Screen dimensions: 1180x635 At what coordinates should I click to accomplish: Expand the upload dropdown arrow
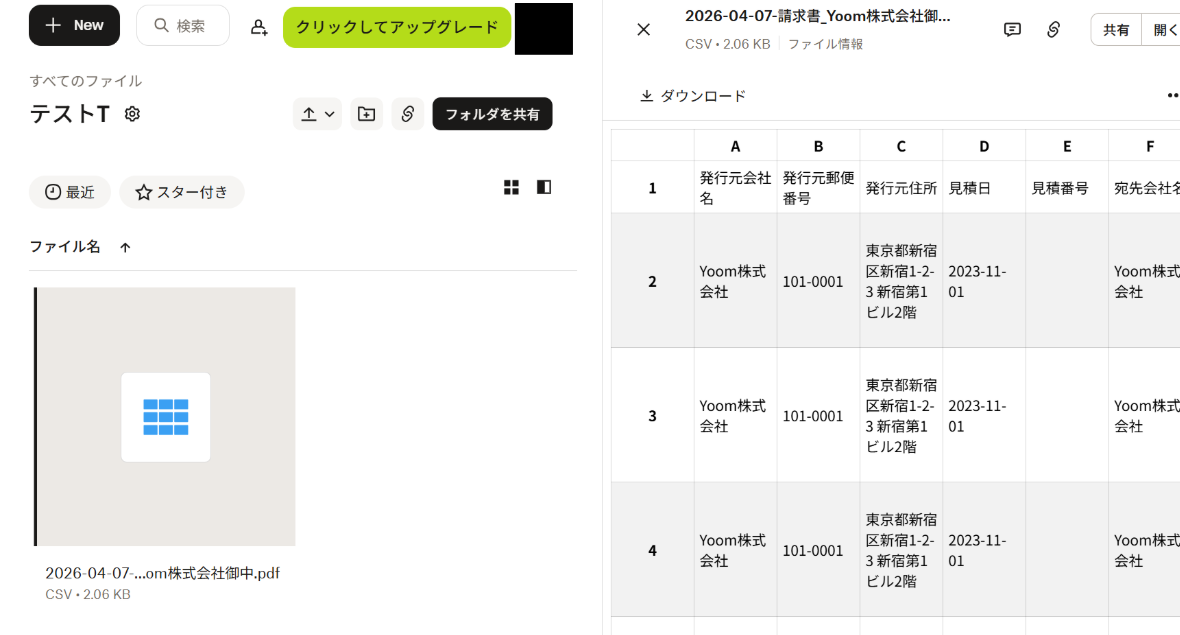click(329, 114)
